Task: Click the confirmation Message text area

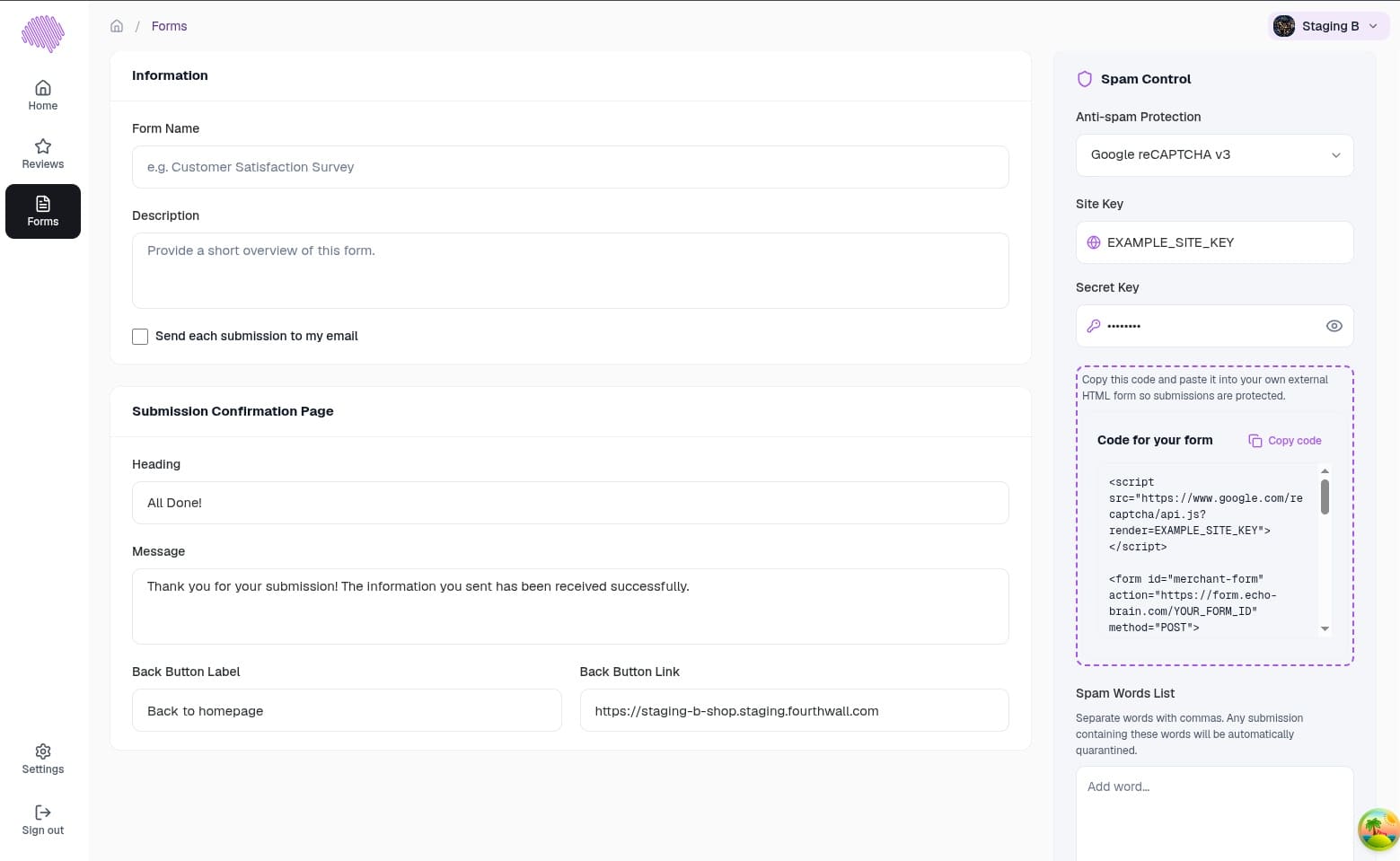Action: click(570, 606)
